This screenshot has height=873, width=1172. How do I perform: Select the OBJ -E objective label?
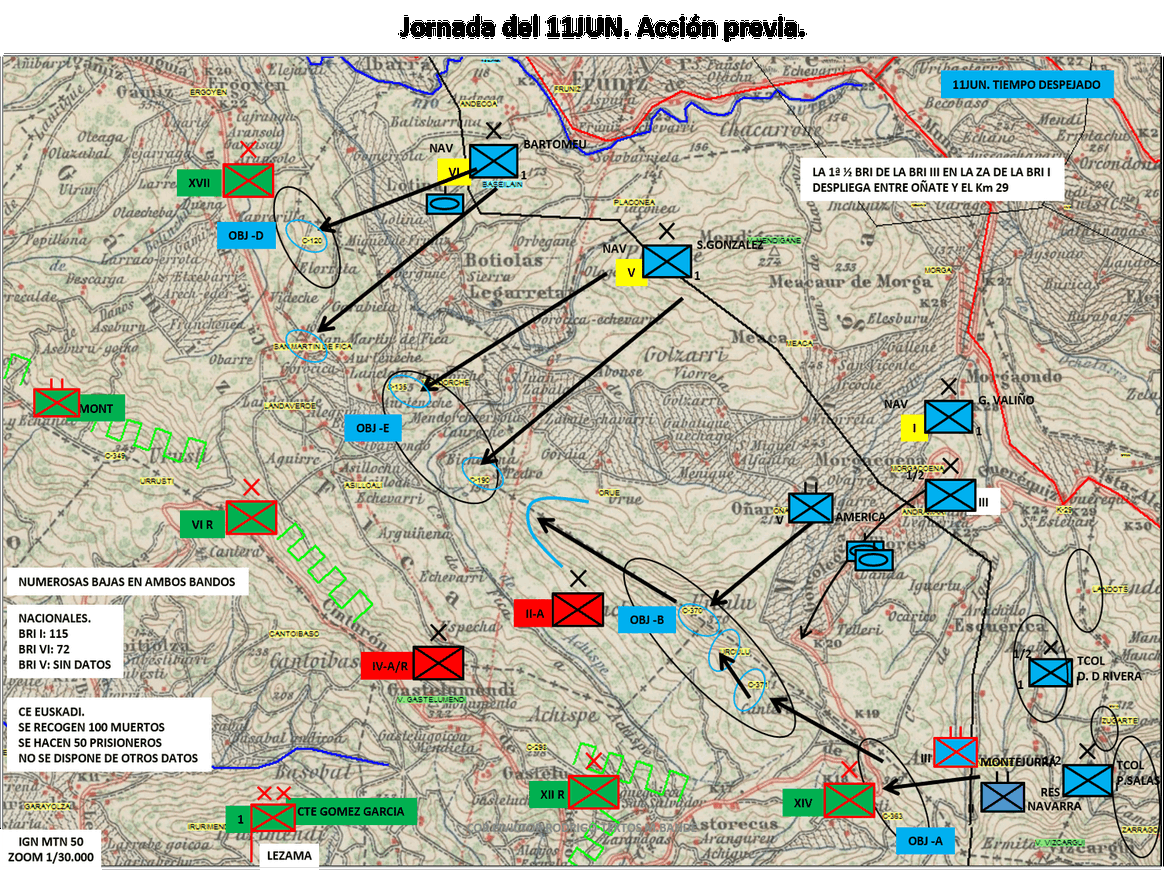click(373, 428)
